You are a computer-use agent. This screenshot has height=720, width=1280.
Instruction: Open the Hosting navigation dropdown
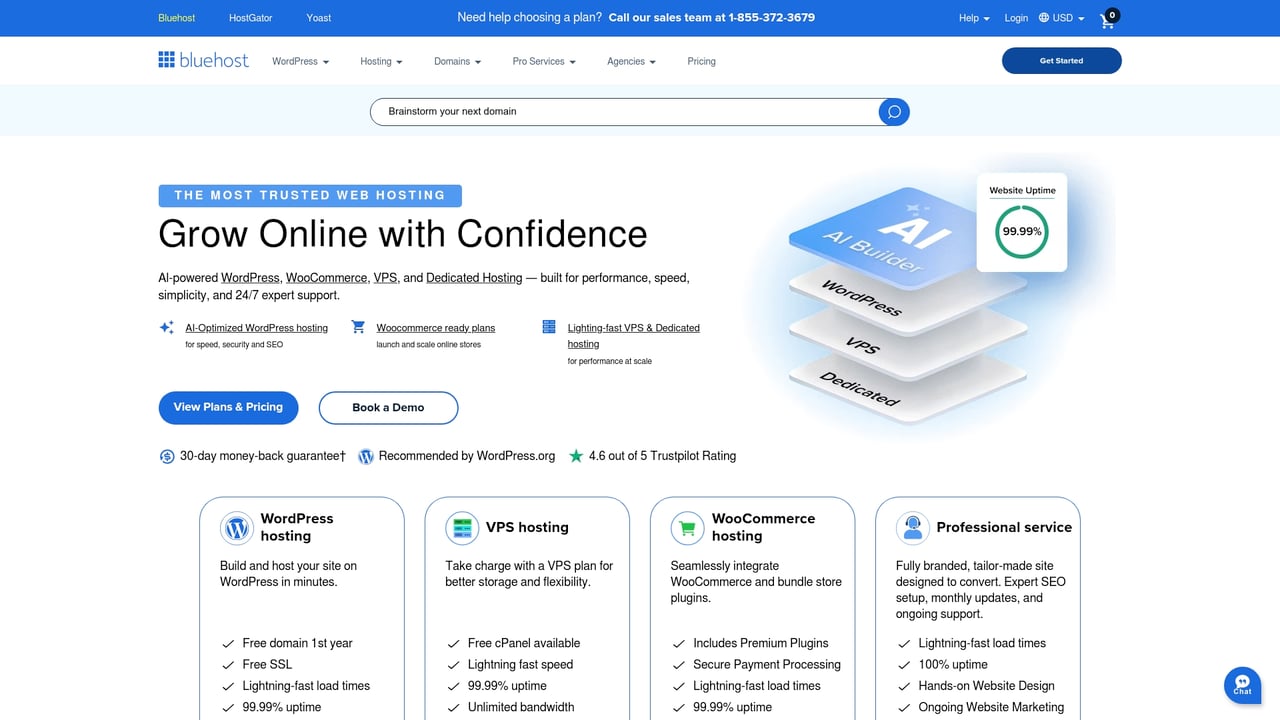tap(380, 61)
